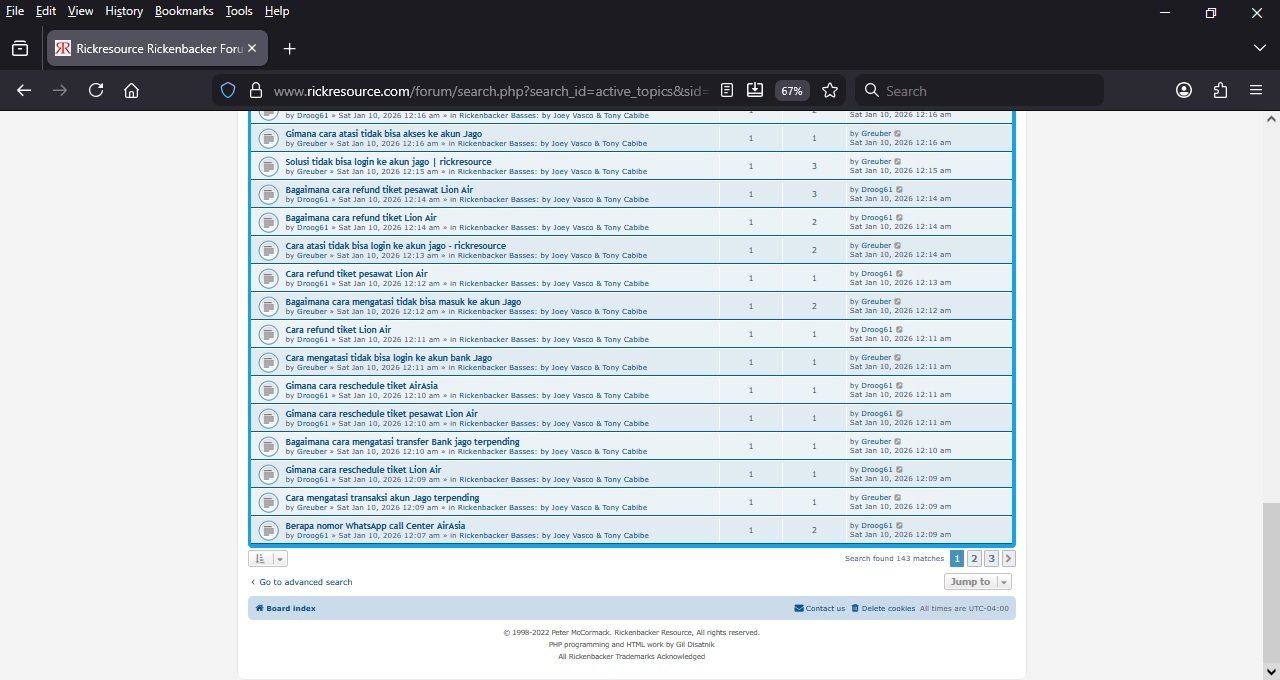Viewport: 1280px width, 680px height.
Task: Open the Tools menu
Action: pos(239,11)
